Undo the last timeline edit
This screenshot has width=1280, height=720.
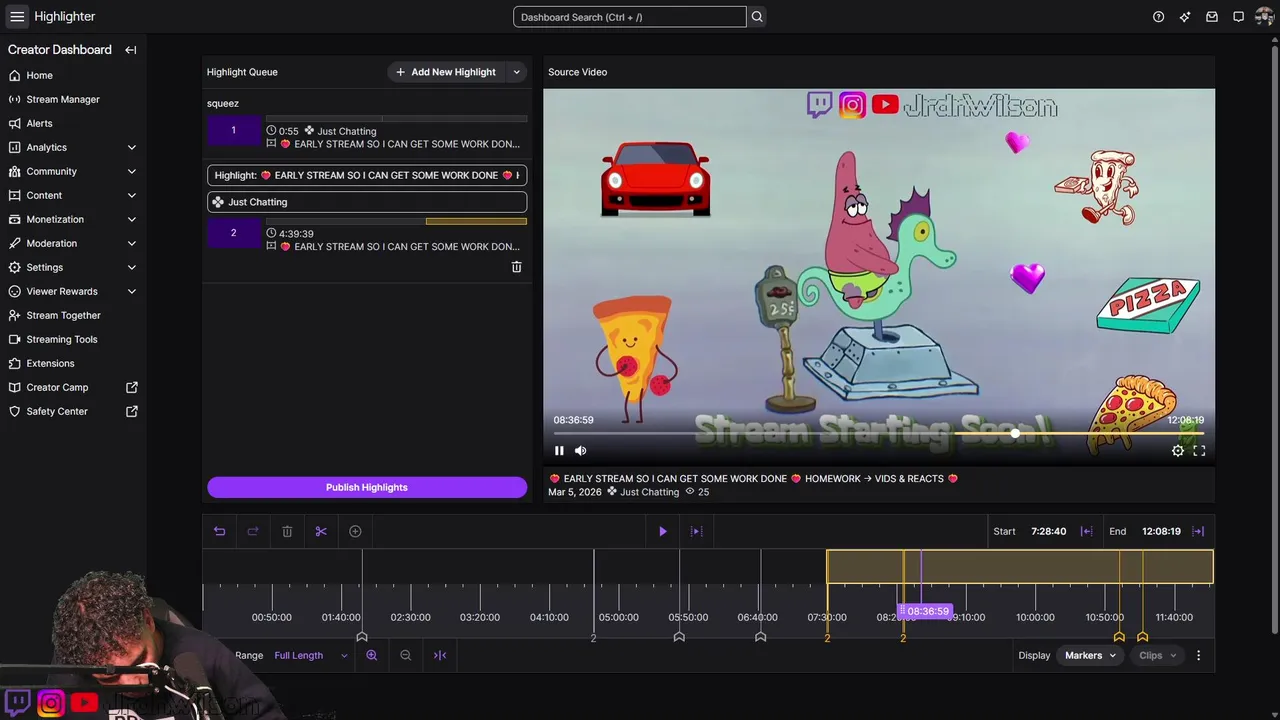click(x=219, y=532)
